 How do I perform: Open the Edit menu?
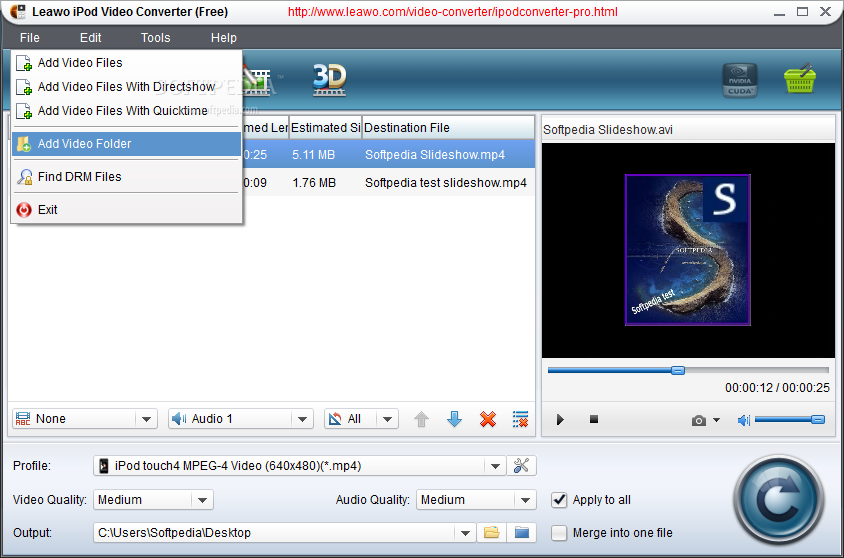(90, 38)
